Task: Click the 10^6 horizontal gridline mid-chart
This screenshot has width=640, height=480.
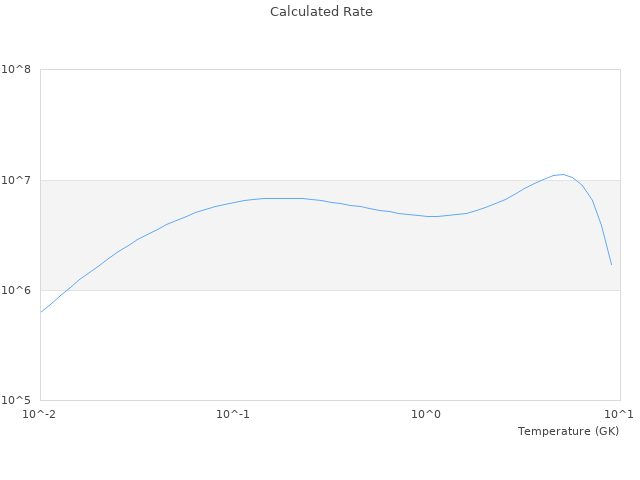Action: [330, 290]
